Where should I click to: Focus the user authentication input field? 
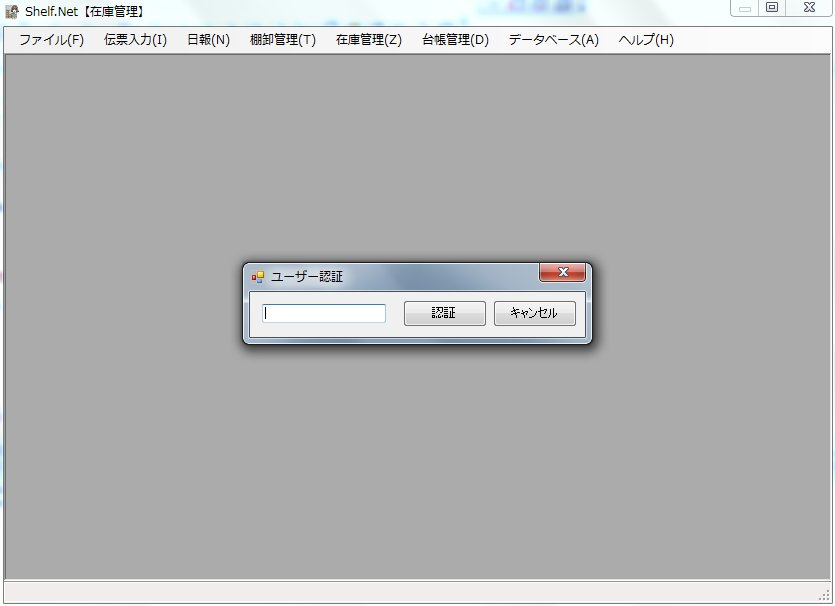tap(324, 313)
